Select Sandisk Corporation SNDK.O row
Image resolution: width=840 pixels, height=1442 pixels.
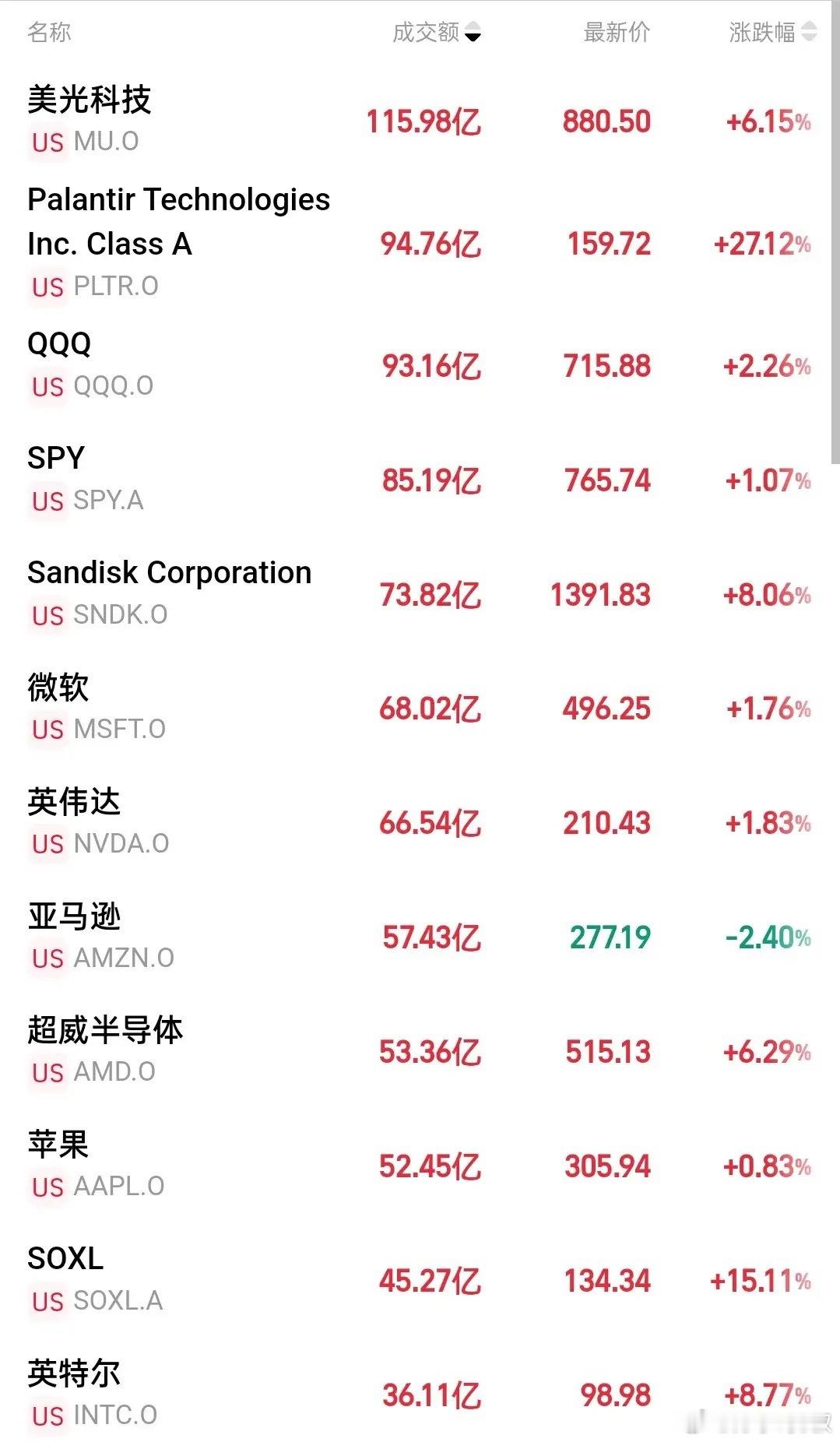(x=420, y=594)
